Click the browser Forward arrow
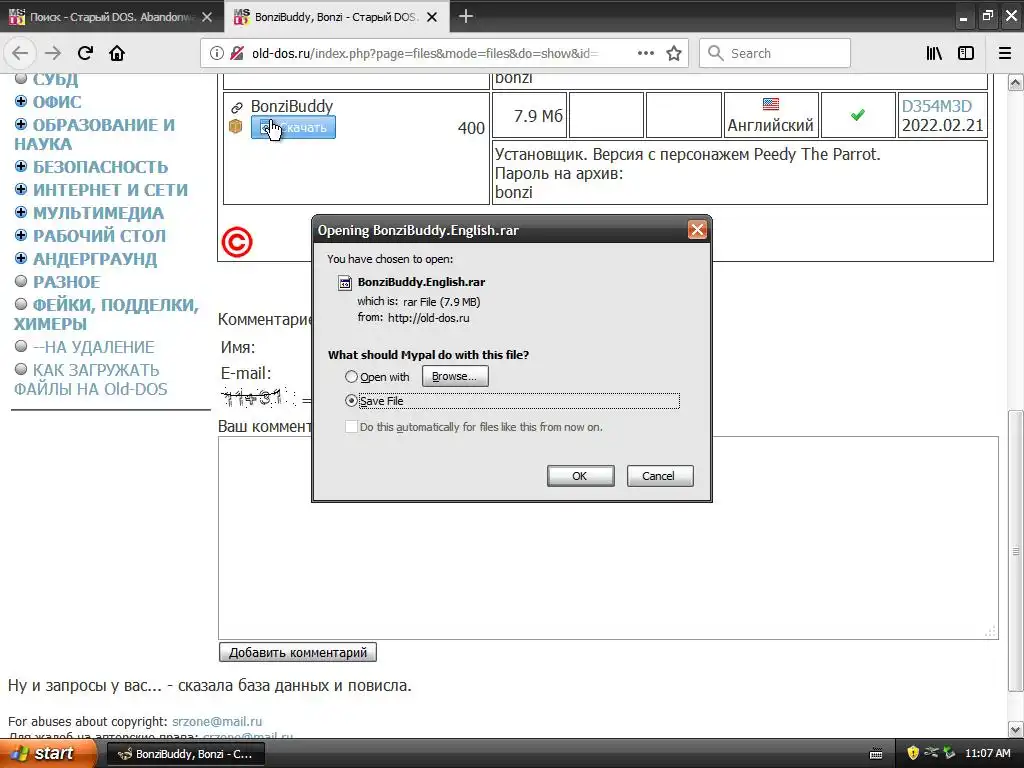 click(x=53, y=53)
